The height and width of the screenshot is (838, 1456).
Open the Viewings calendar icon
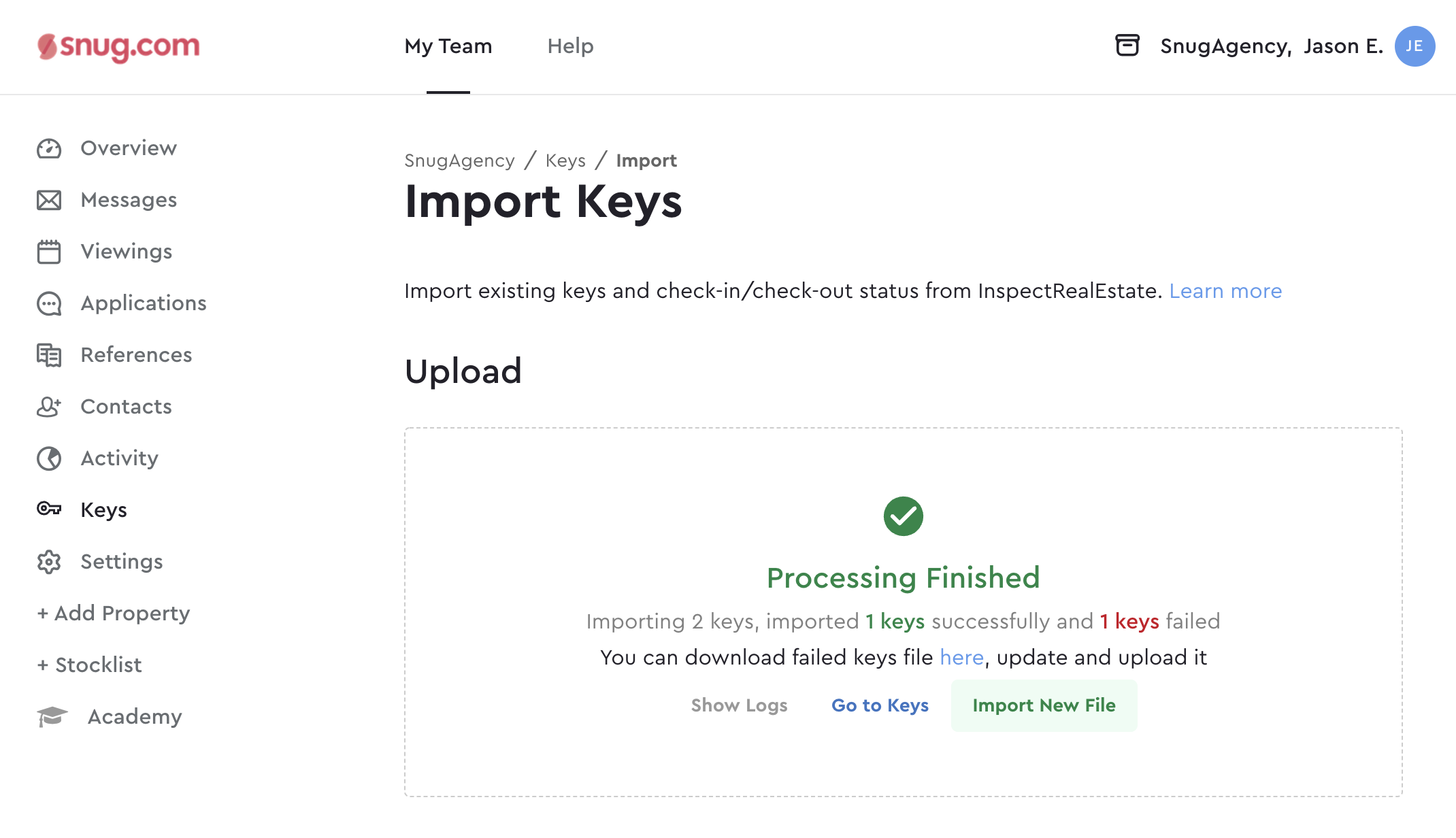click(x=49, y=252)
